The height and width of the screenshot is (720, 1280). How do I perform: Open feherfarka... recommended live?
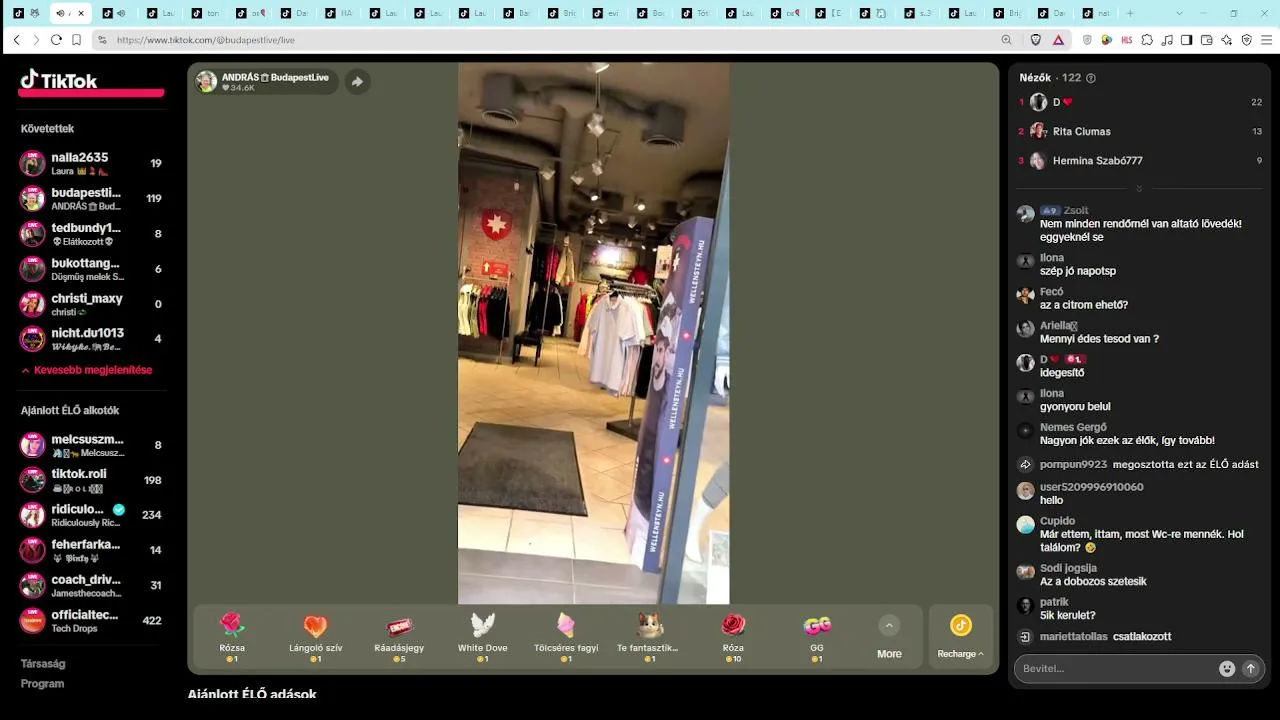(91, 550)
